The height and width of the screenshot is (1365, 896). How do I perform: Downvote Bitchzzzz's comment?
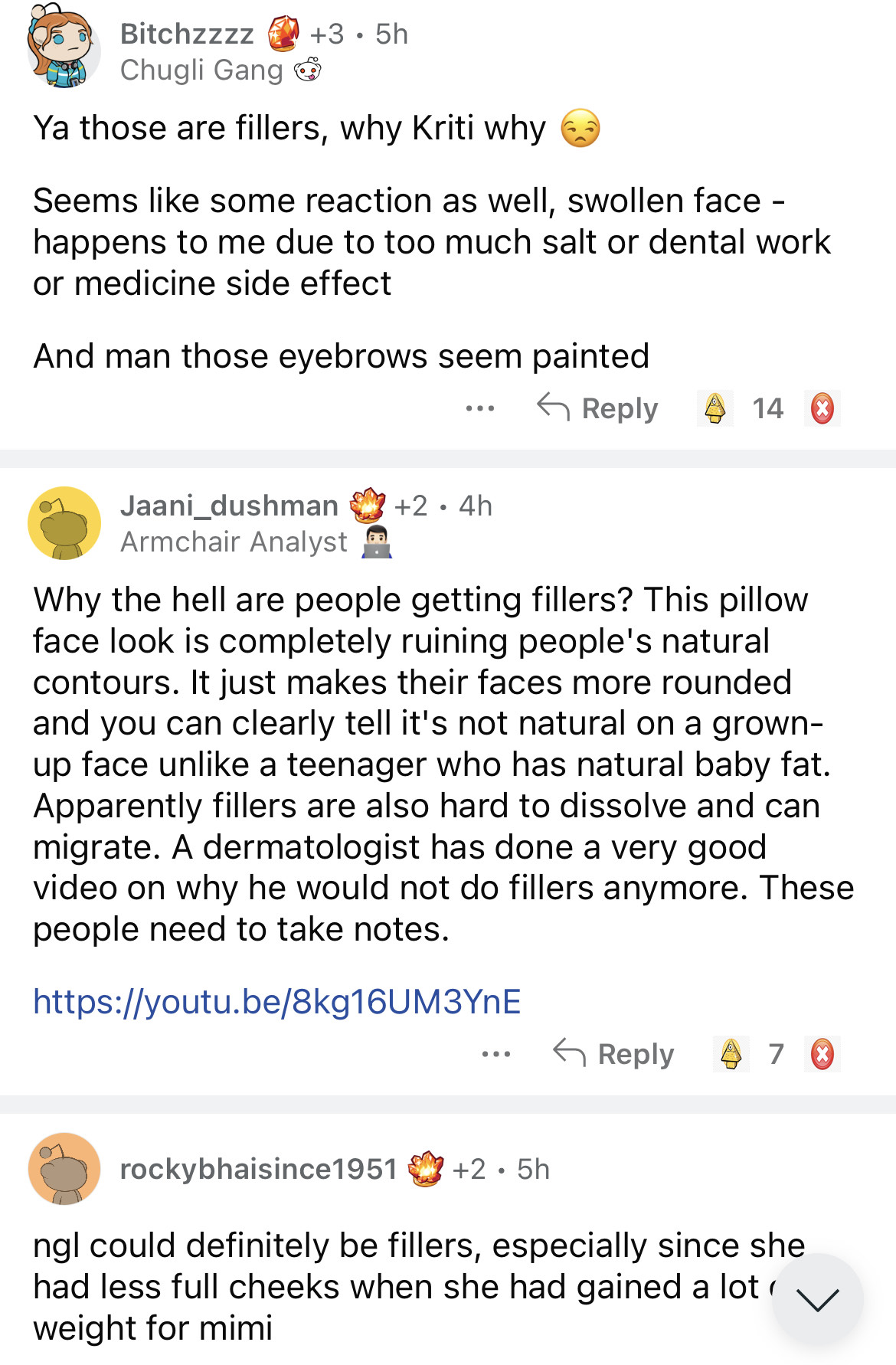(822, 408)
